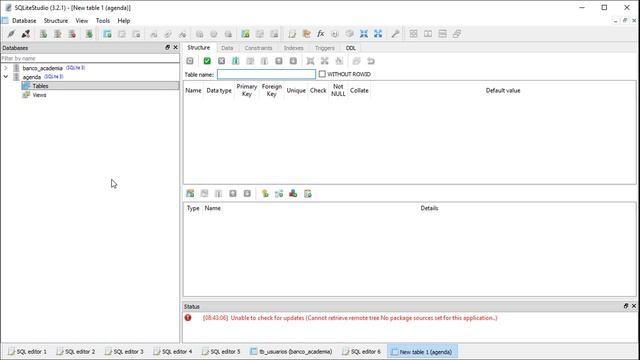
Task: Select Tables under agenda database
Action: (x=100, y=86)
